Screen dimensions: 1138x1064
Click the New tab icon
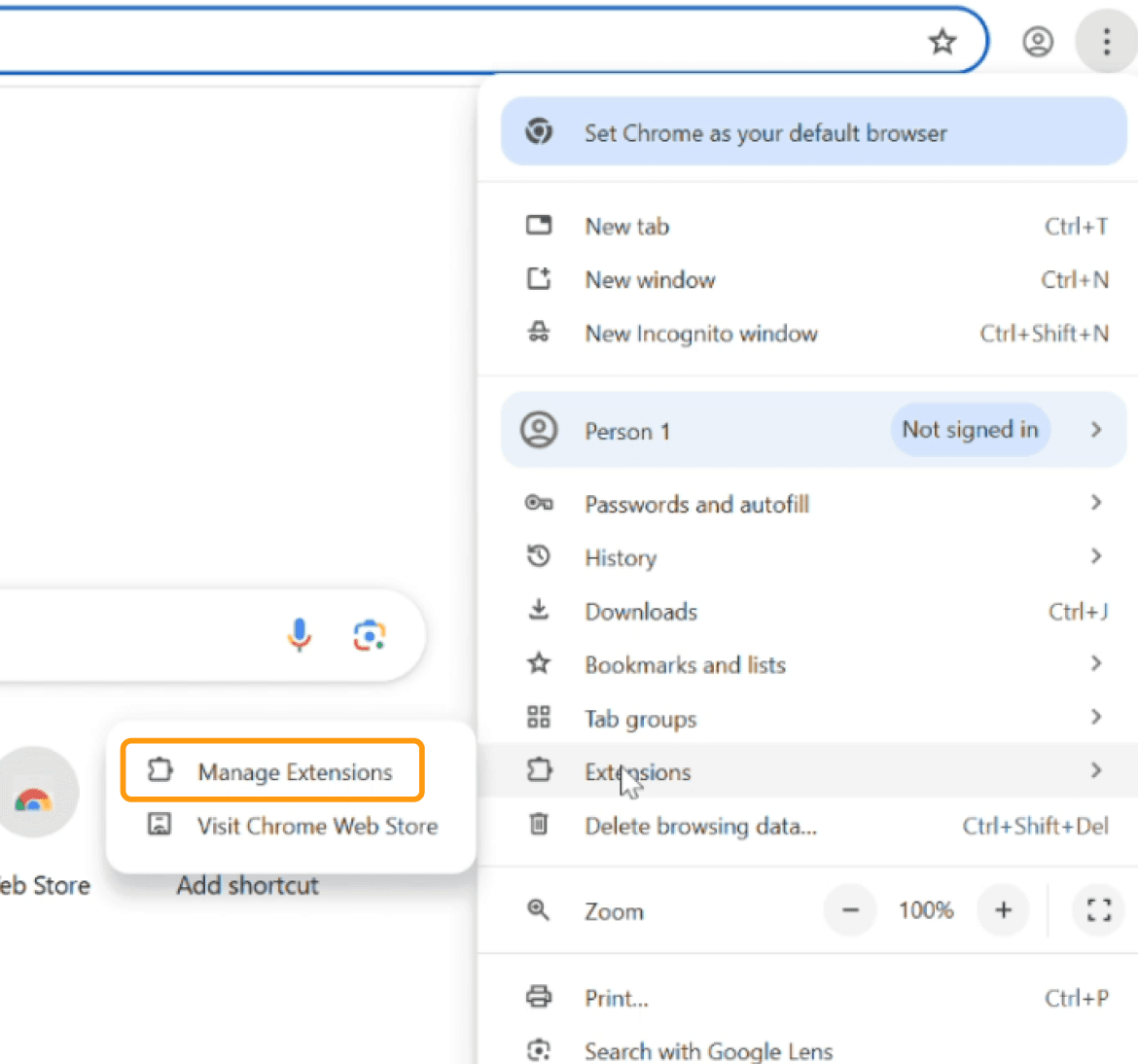(539, 225)
